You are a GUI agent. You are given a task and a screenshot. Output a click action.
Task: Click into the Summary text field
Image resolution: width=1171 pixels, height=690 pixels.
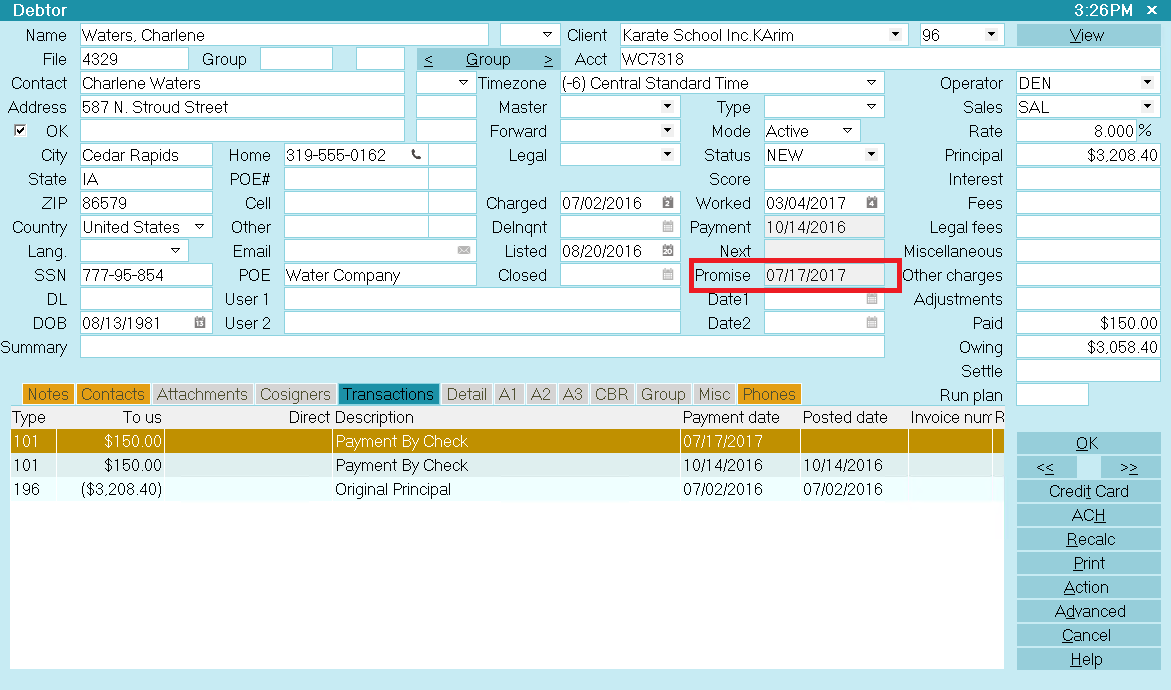(482, 347)
